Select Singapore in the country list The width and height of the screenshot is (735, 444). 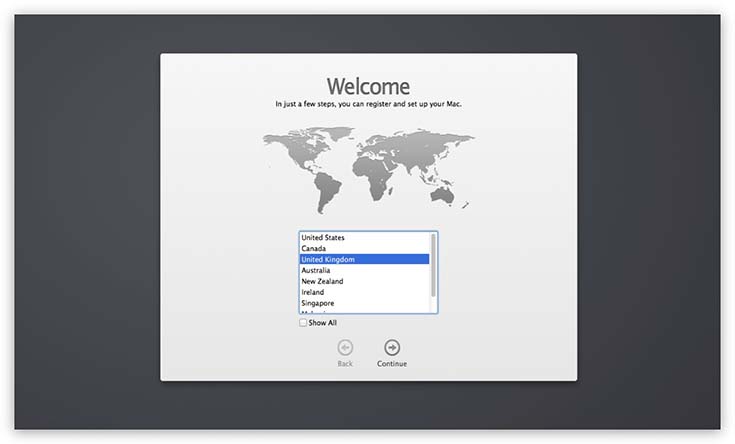(364, 303)
